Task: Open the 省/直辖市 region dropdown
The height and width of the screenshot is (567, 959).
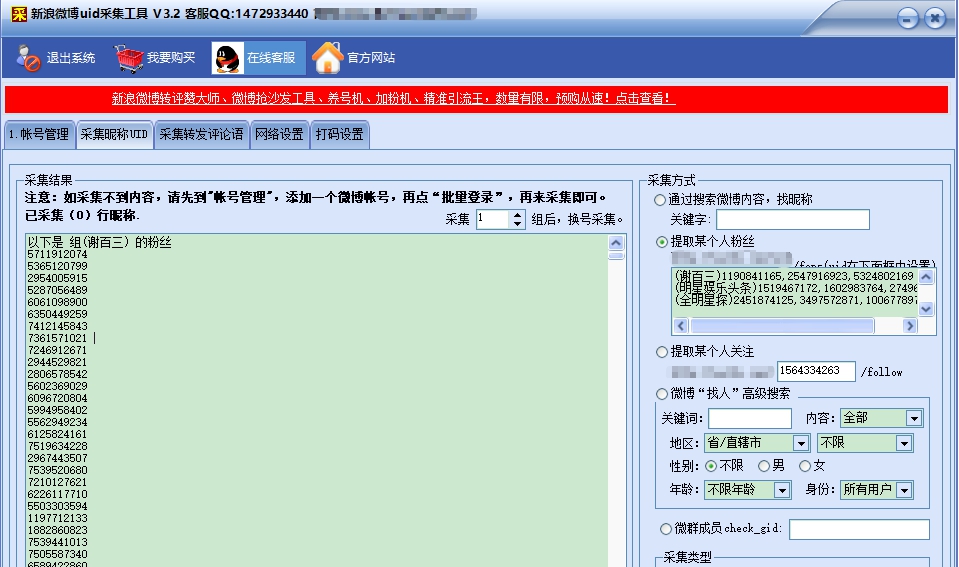Action: click(x=757, y=443)
